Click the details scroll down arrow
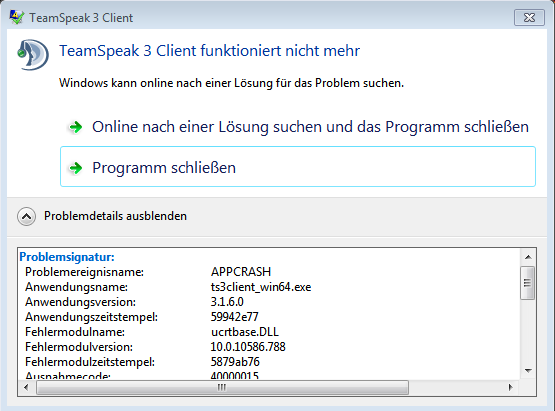This screenshot has width=555, height=411. coord(528,371)
